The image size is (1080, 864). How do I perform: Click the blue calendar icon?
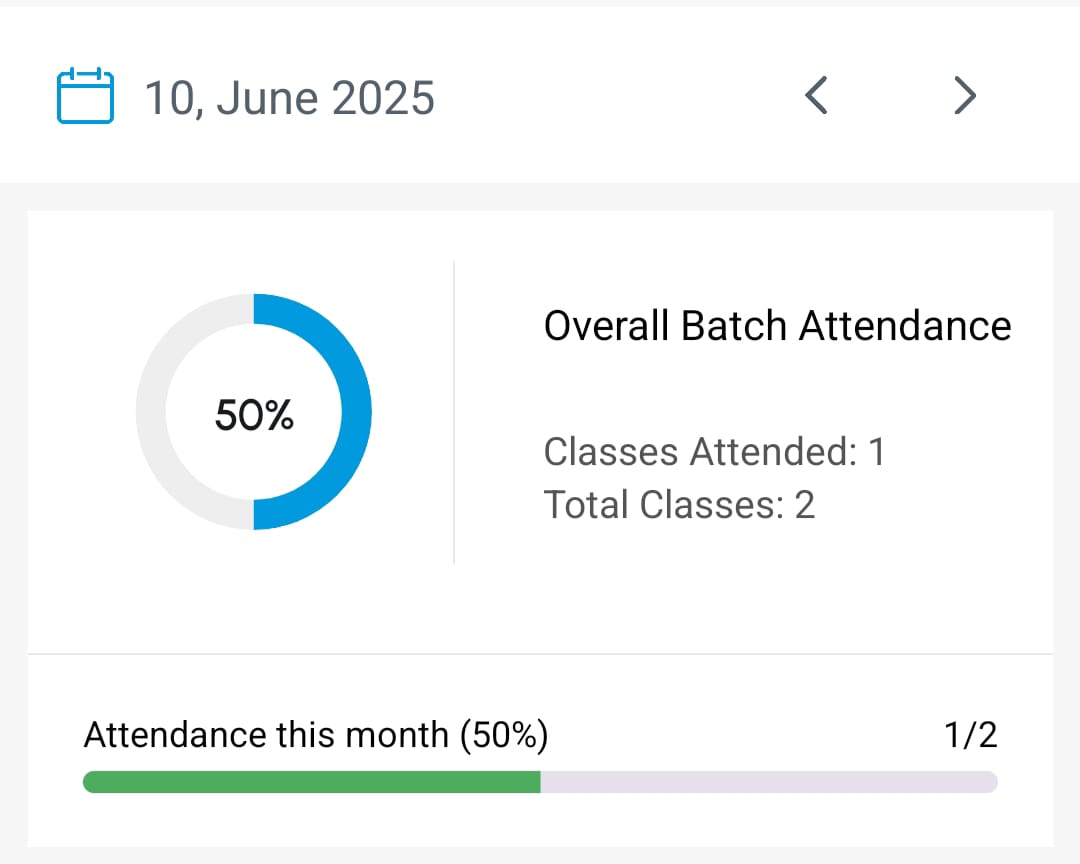(85, 96)
